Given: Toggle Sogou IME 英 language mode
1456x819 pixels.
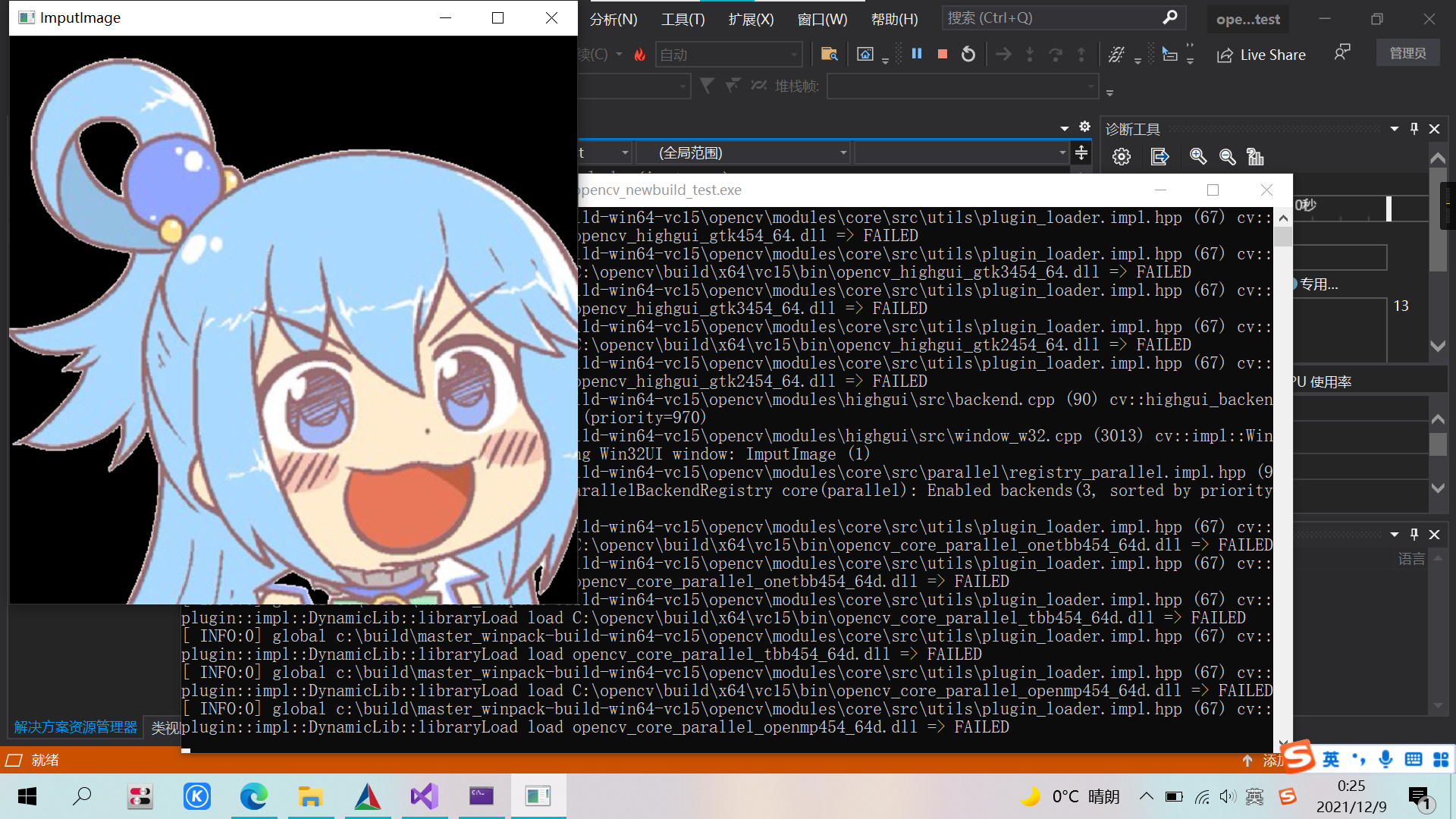Looking at the screenshot, I should pyautogui.click(x=1331, y=759).
